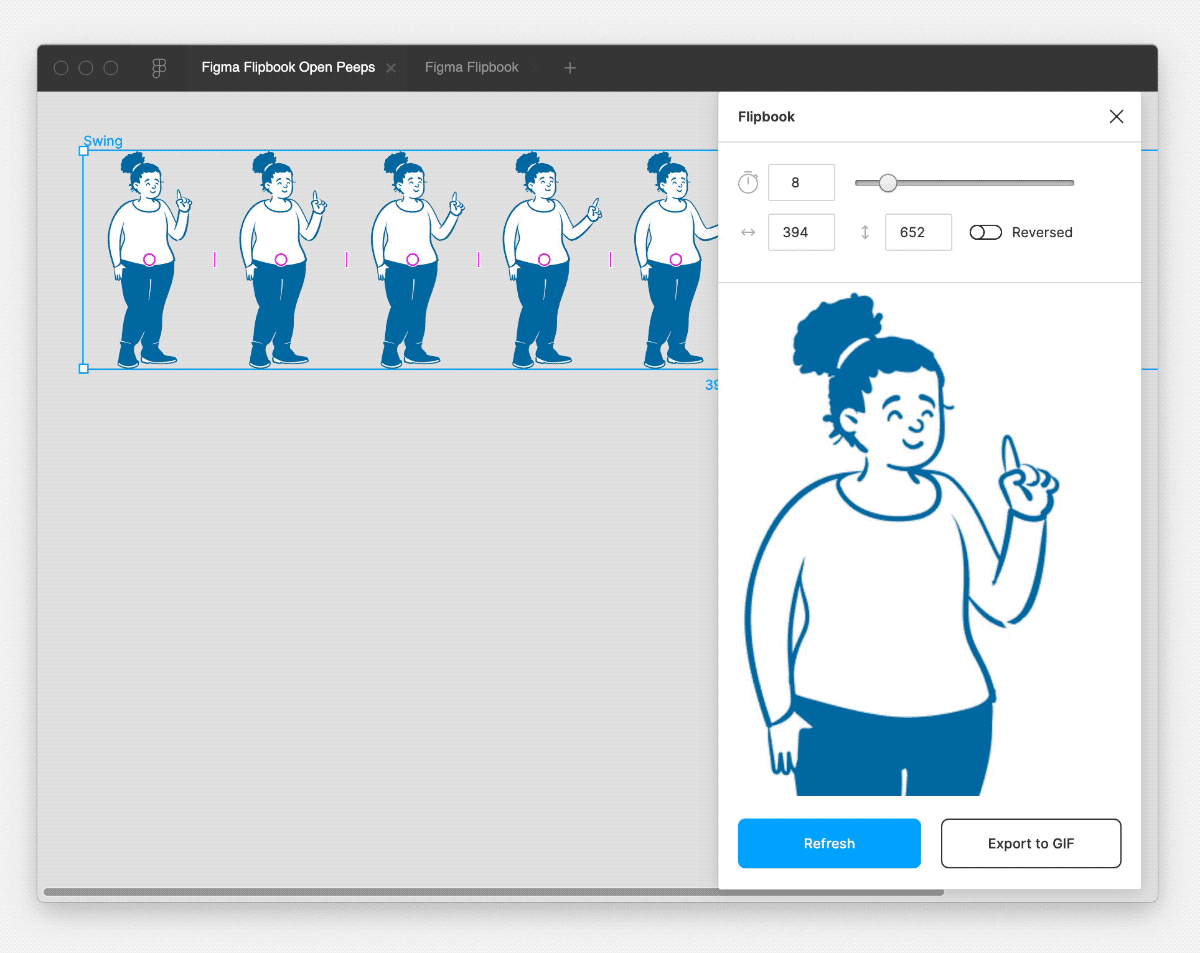Click the Swing frame's top-left resize handle
The image size is (1200, 953).
tap(83, 151)
